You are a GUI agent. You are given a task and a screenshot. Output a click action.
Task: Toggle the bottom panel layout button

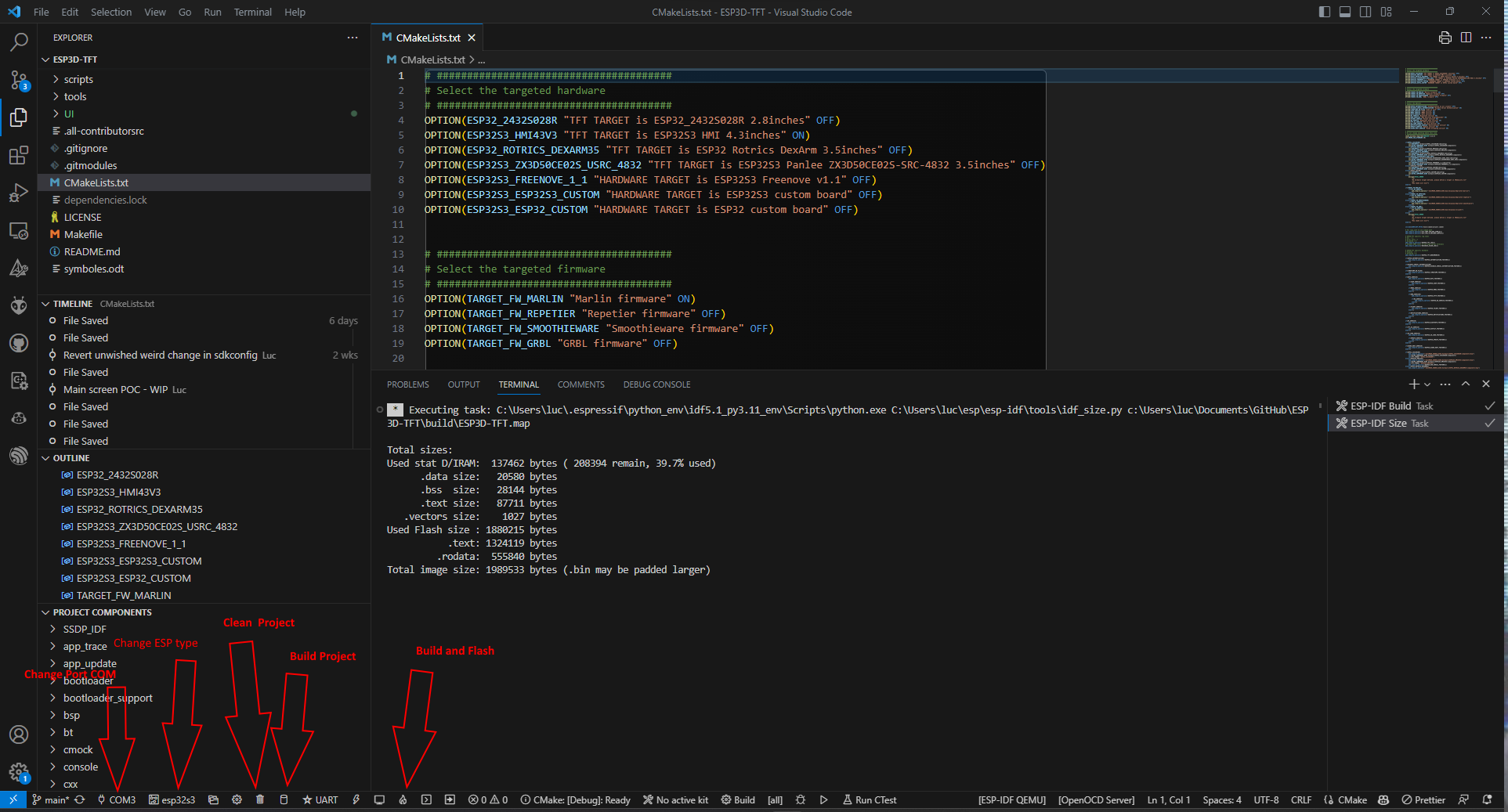[x=1345, y=12]
